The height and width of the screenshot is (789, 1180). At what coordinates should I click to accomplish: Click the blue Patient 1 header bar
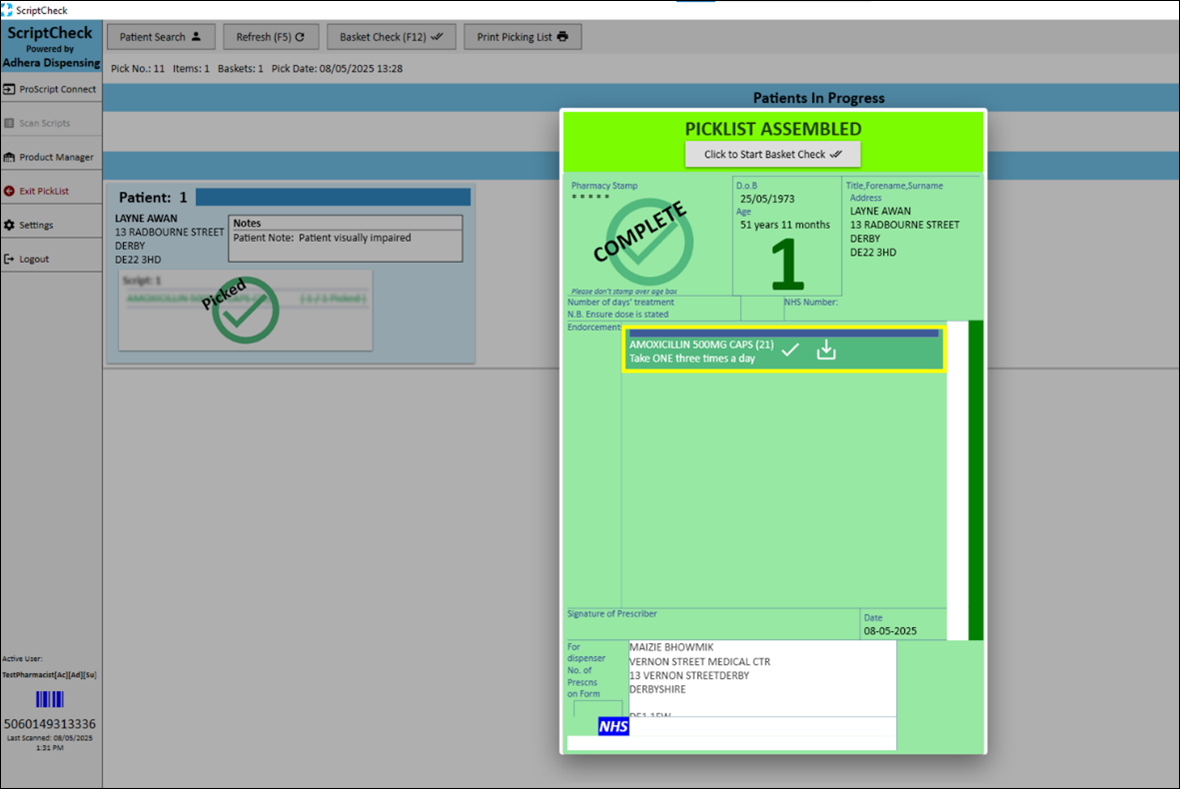(333, 197)
